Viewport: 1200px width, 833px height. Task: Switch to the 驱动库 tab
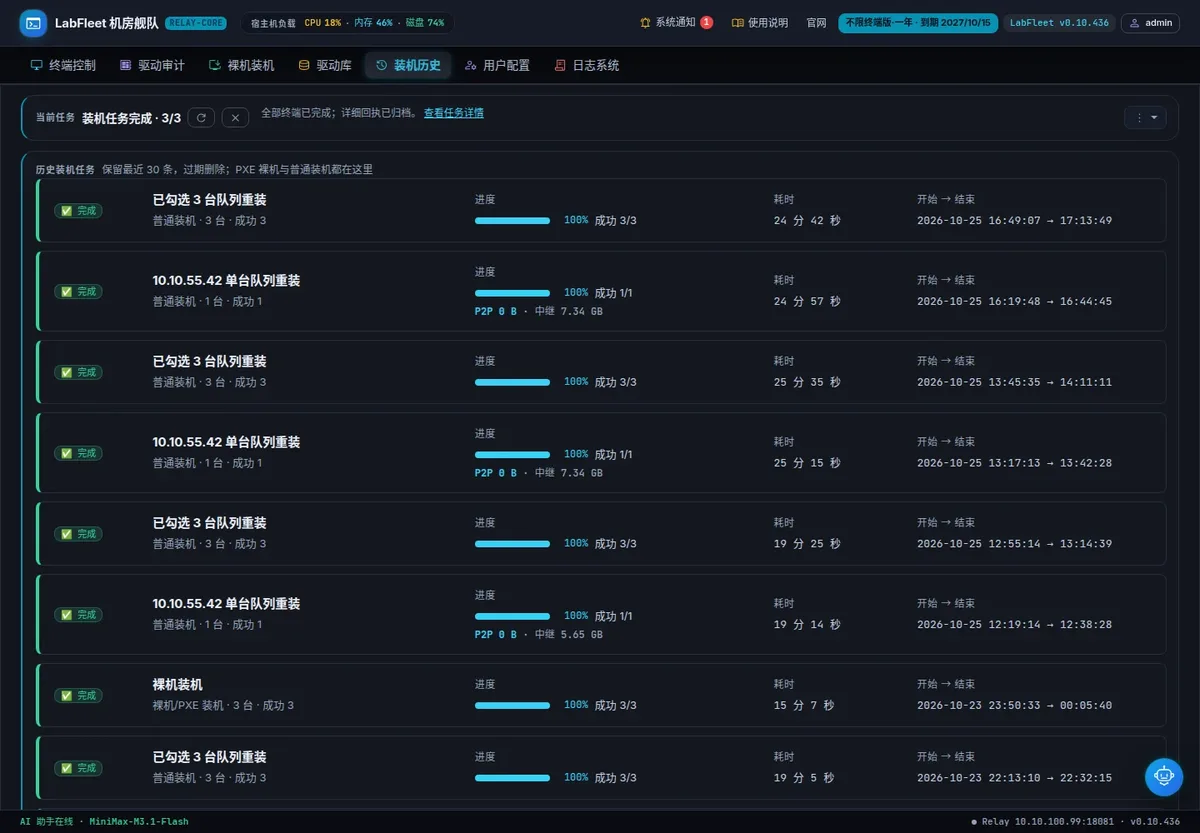tap(325, 66)
